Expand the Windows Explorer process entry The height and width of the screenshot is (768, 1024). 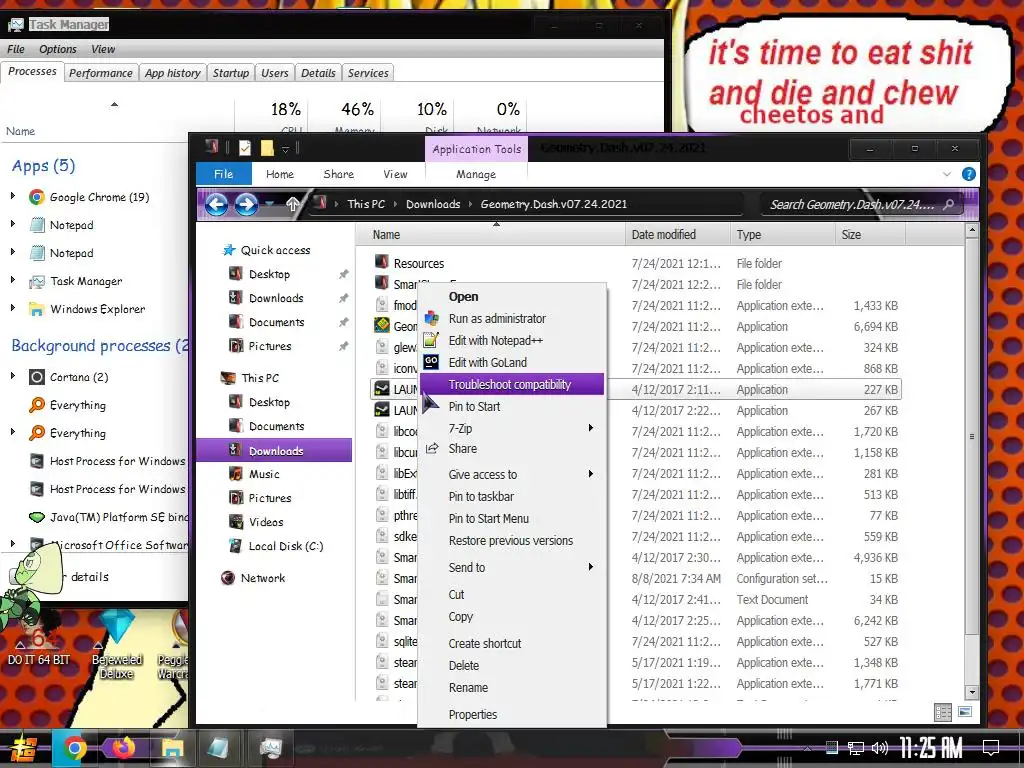pos(12,308)
